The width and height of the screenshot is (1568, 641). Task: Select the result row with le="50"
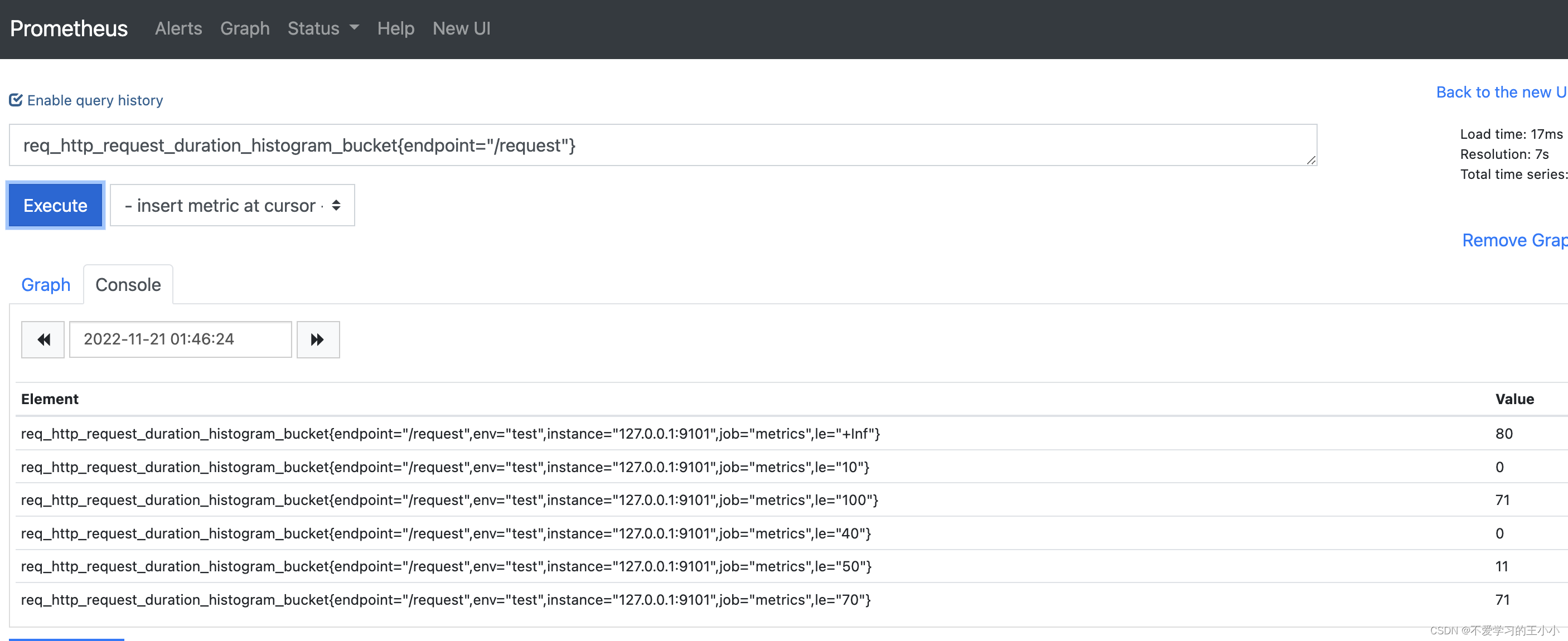coord(791,566)
